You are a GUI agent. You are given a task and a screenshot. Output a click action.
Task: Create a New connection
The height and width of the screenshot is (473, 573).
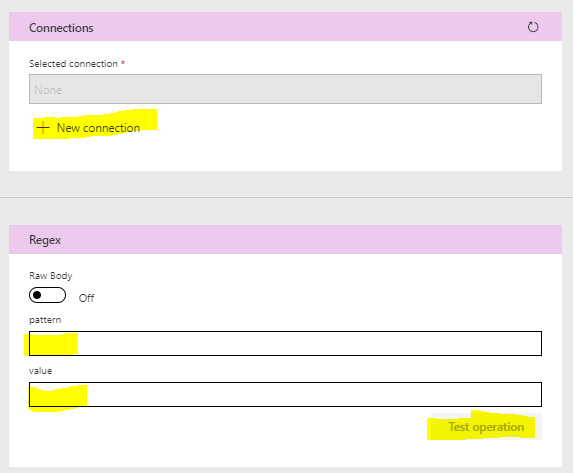[88, 128]
